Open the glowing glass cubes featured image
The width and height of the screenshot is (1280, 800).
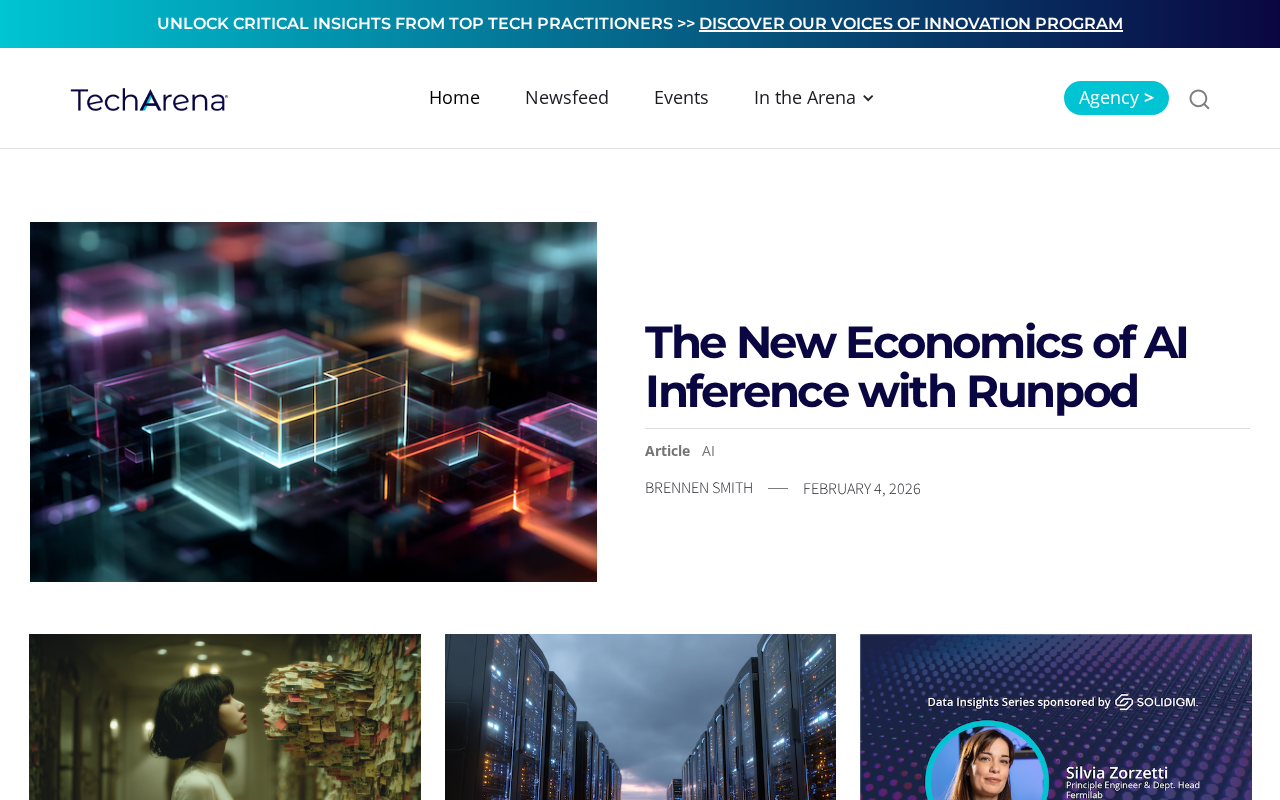coord(313,402)
